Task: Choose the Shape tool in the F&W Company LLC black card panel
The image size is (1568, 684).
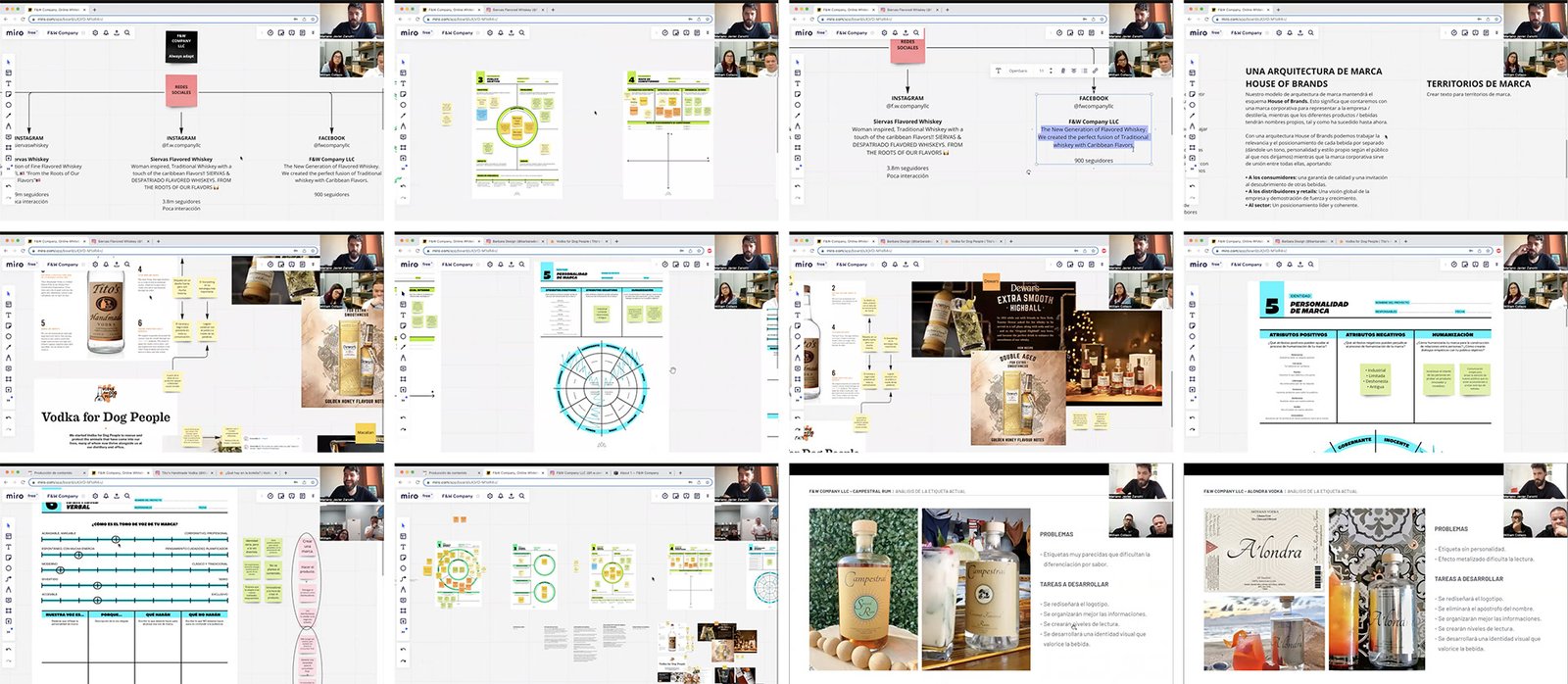Action: [9, 105]
